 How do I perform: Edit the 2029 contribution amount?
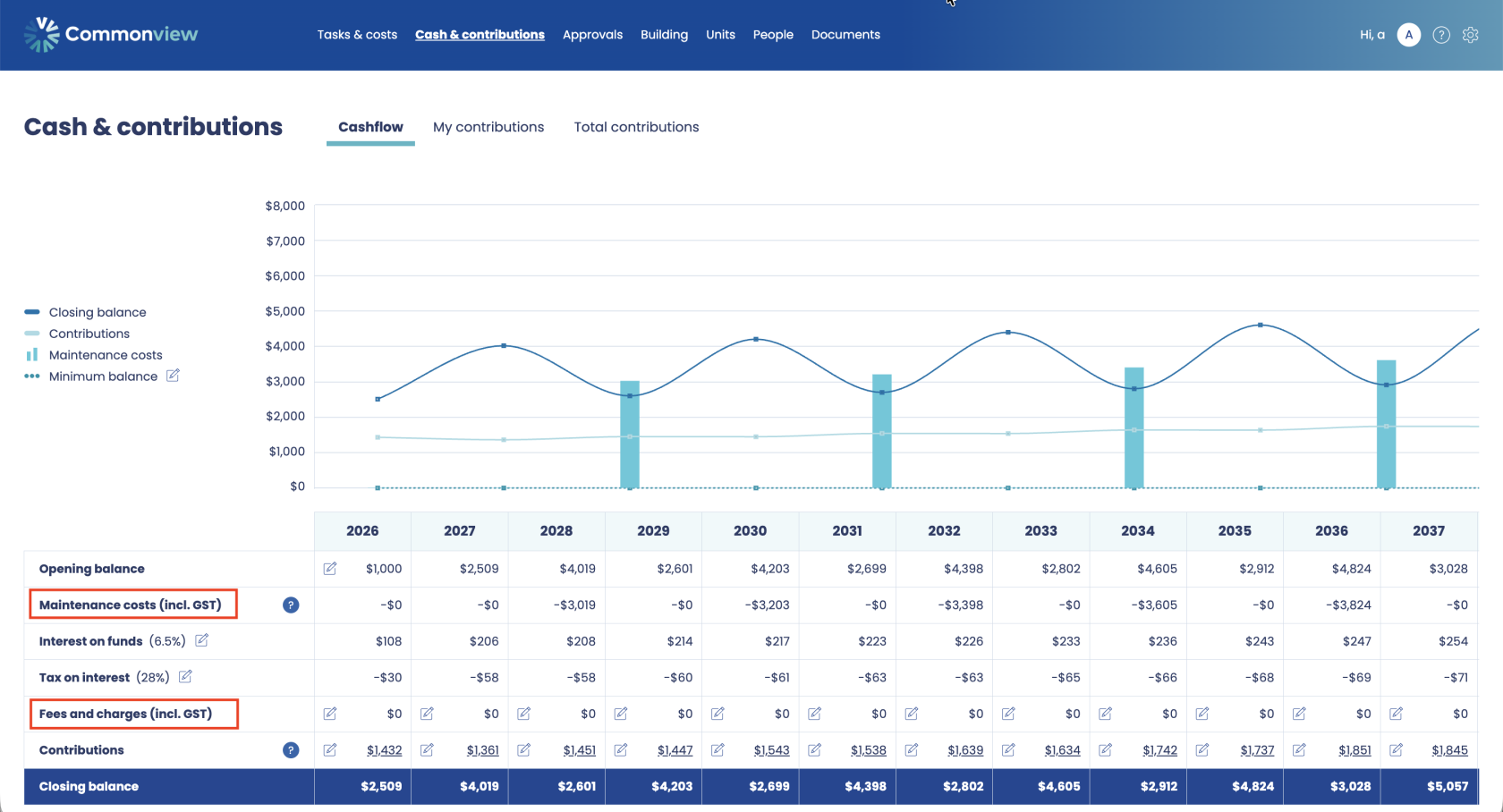621,750
